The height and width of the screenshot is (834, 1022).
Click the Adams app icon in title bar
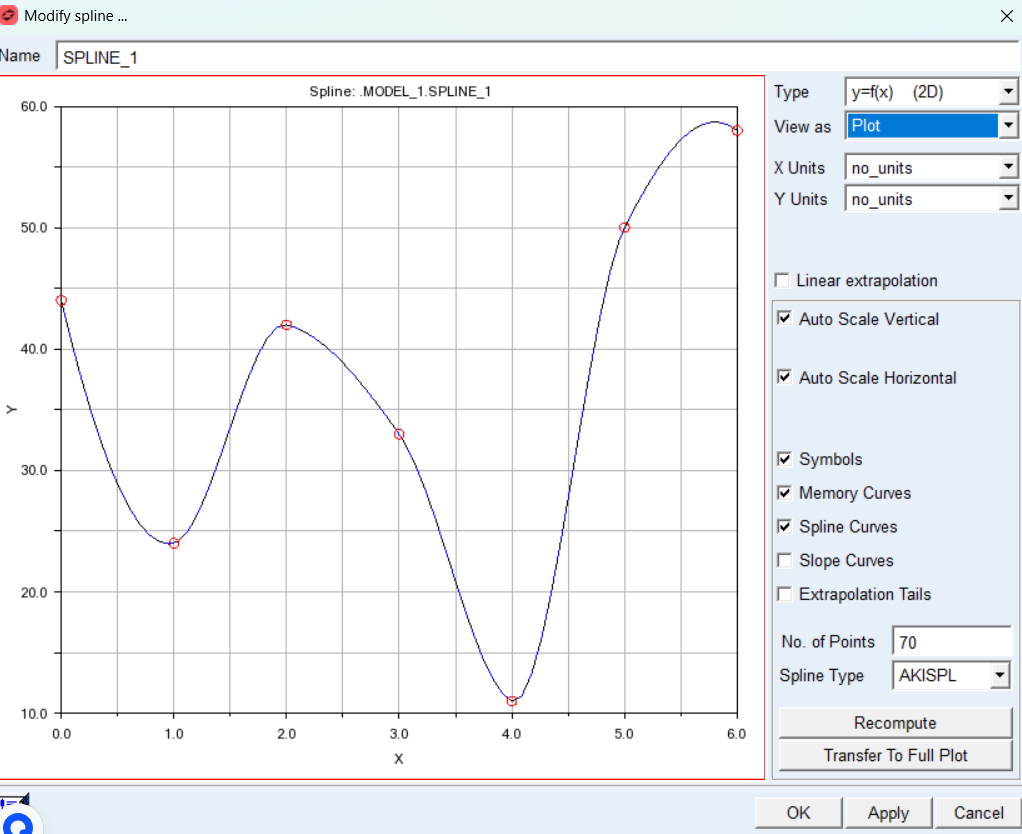coord(8,15)
